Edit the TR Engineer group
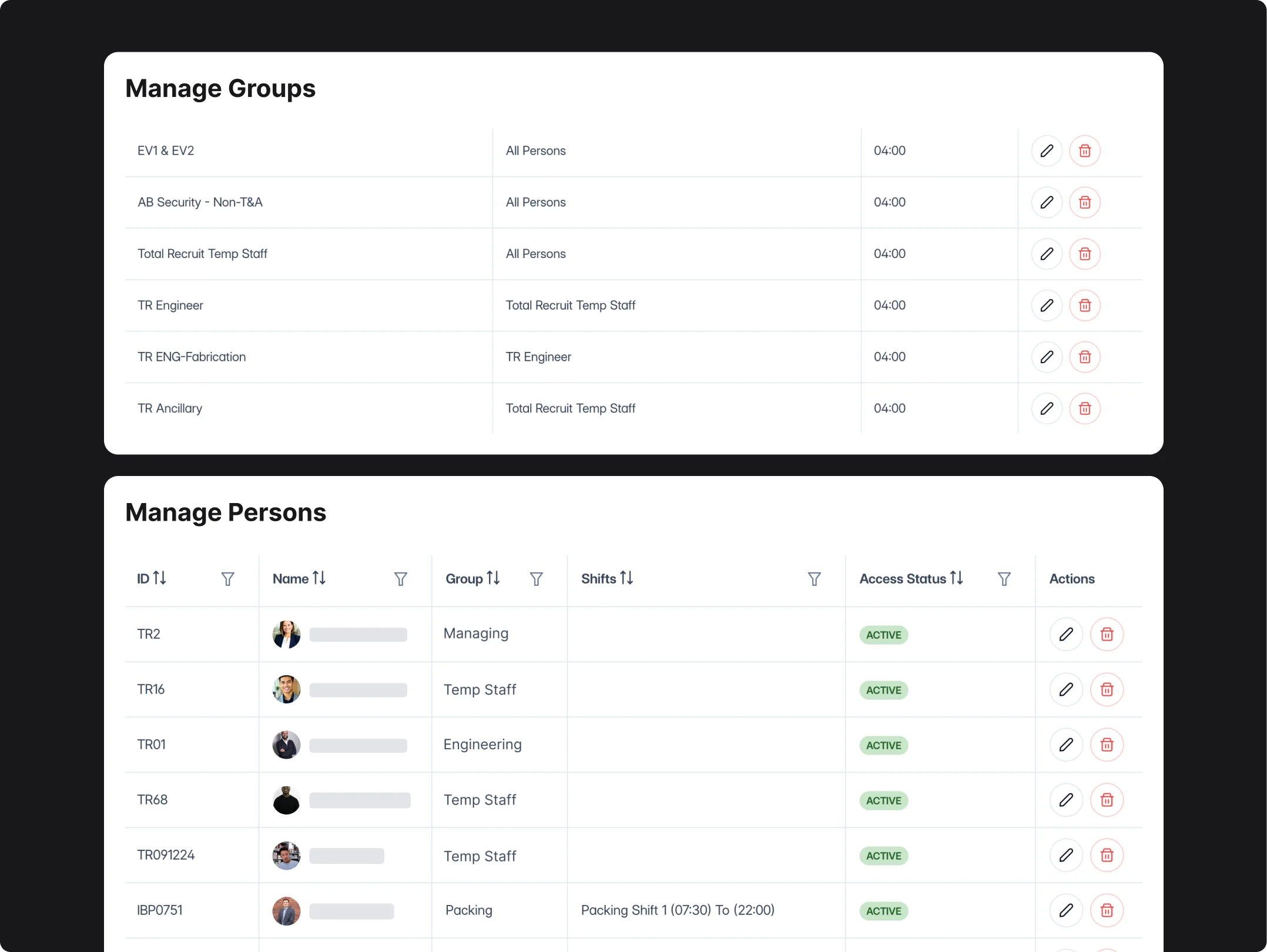This screenshot has height=952, width=1267. [x=1047, y=306]
